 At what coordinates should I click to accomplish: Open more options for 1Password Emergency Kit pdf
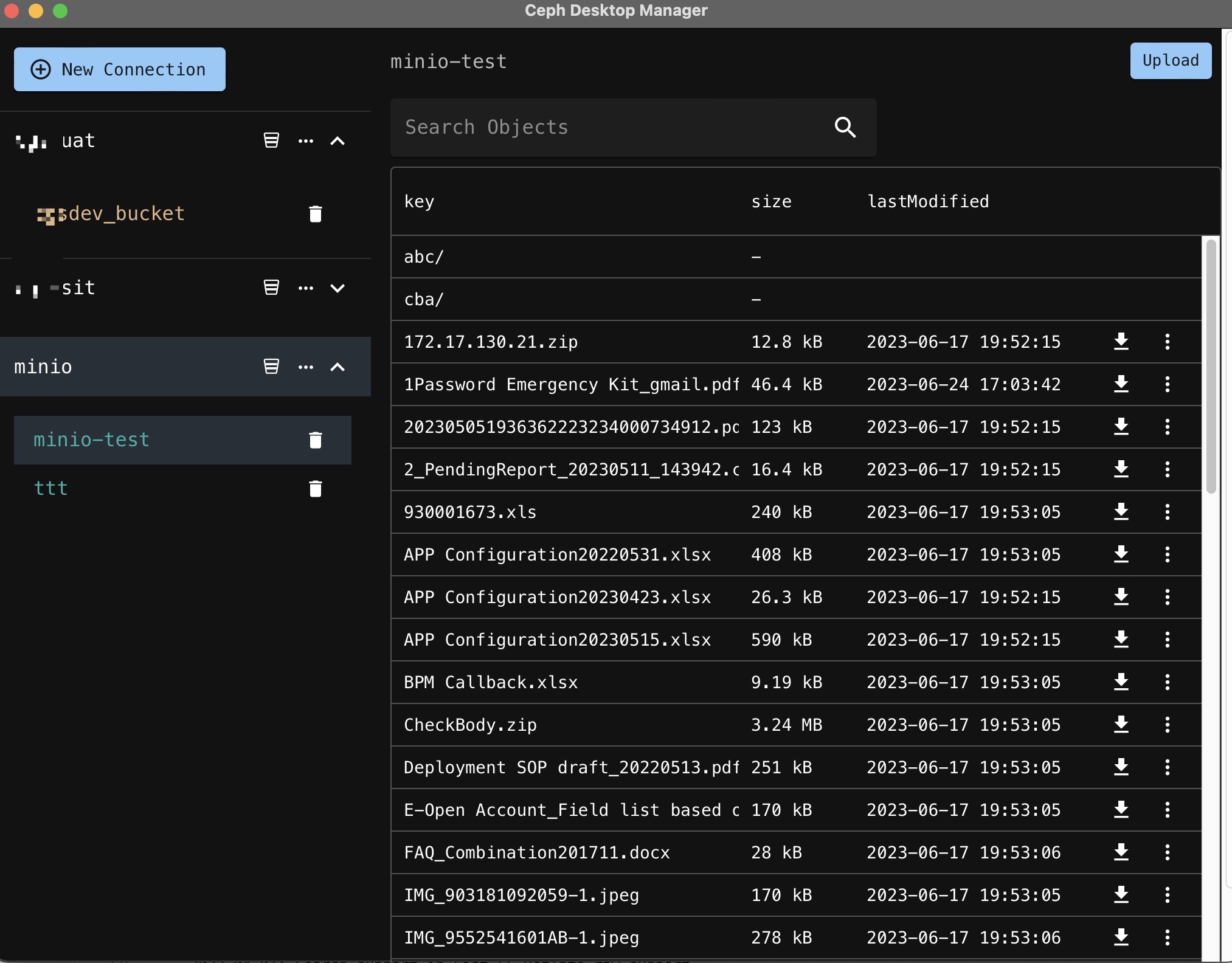pyautogui.click(x=1168, y=384)
